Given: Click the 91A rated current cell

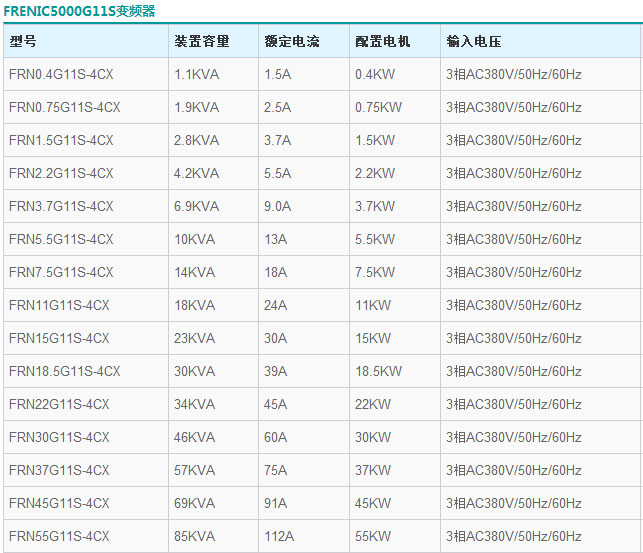Looking at the screenshot, I should [275, 504].
